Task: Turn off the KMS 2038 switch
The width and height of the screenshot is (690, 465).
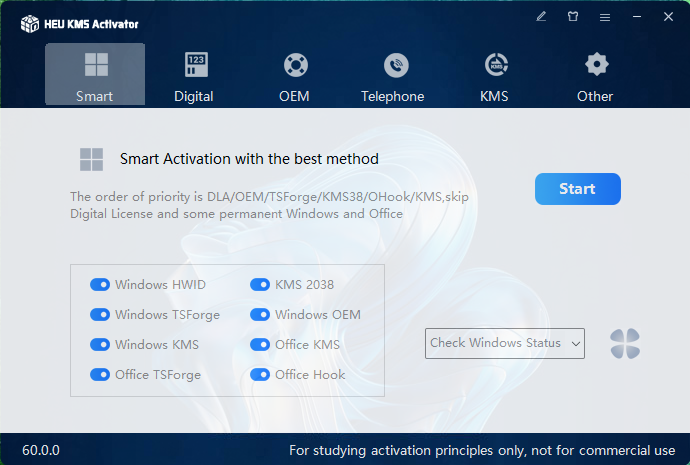Action: coord(260,285)
